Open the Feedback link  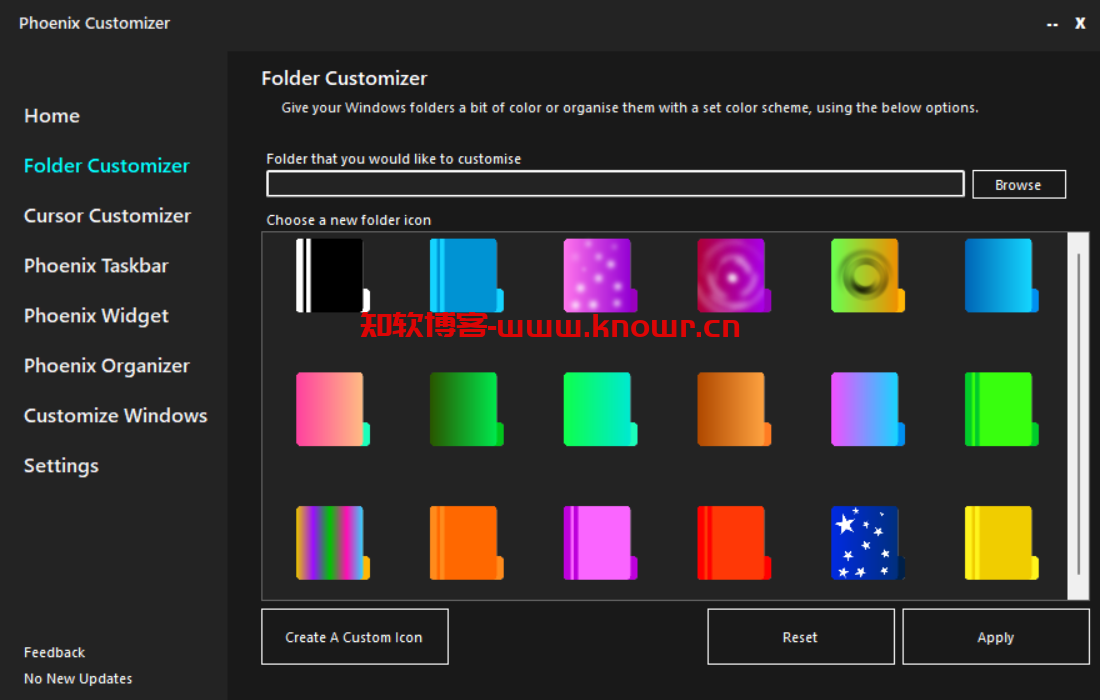[54, 652]
